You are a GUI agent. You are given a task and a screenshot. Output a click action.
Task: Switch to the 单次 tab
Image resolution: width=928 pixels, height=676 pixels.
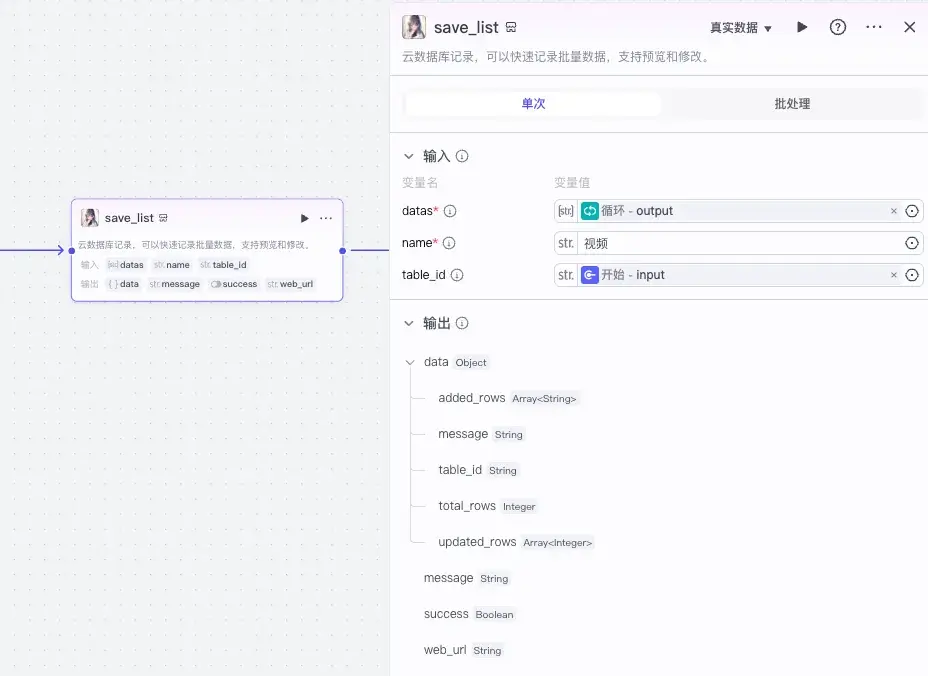532,103
